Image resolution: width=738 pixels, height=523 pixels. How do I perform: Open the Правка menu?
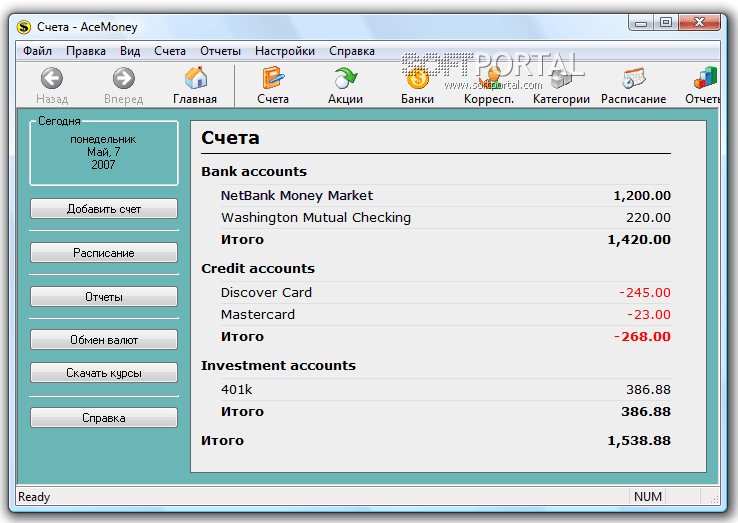(86, 51)
